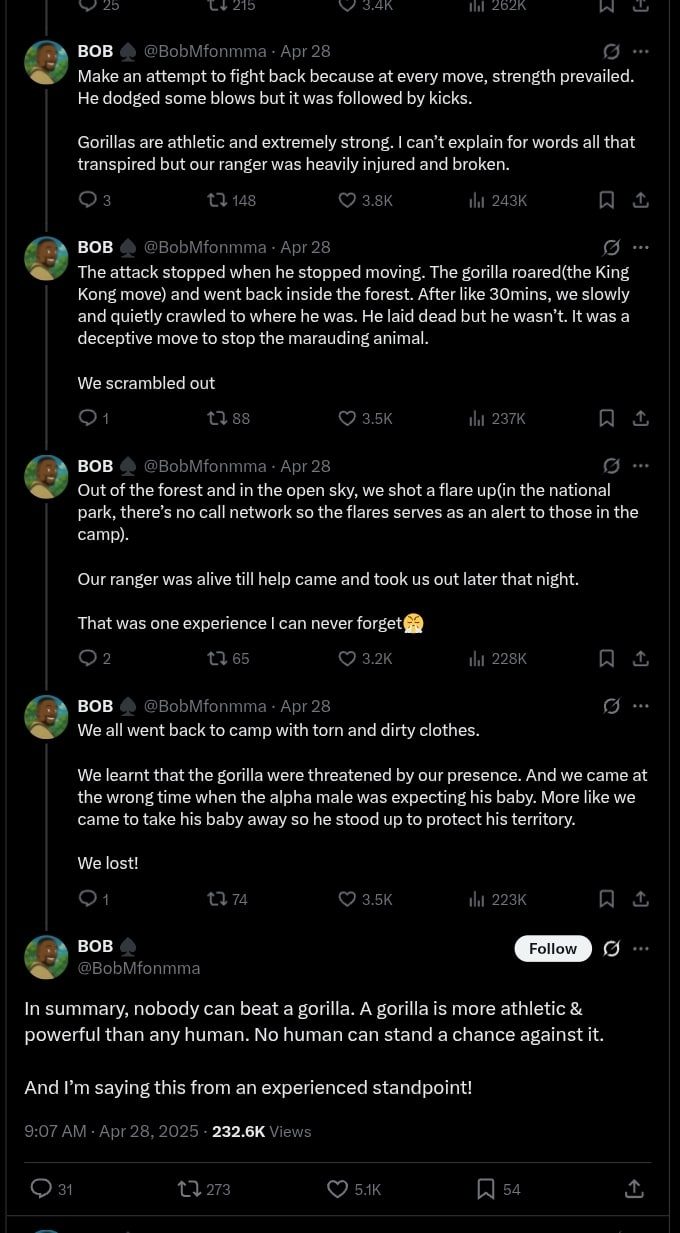This screenshot has height=1233, width=680.
Task: Bookmark the 'shot a flare up' tweet
Action: click(x=606, y=658)
